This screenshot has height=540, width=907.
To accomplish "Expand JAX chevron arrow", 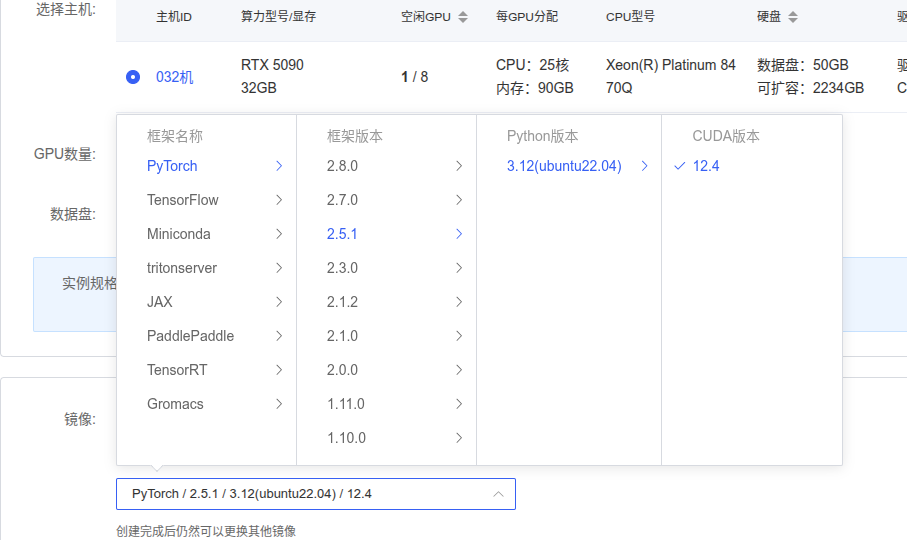I will [x=279, y=302].
